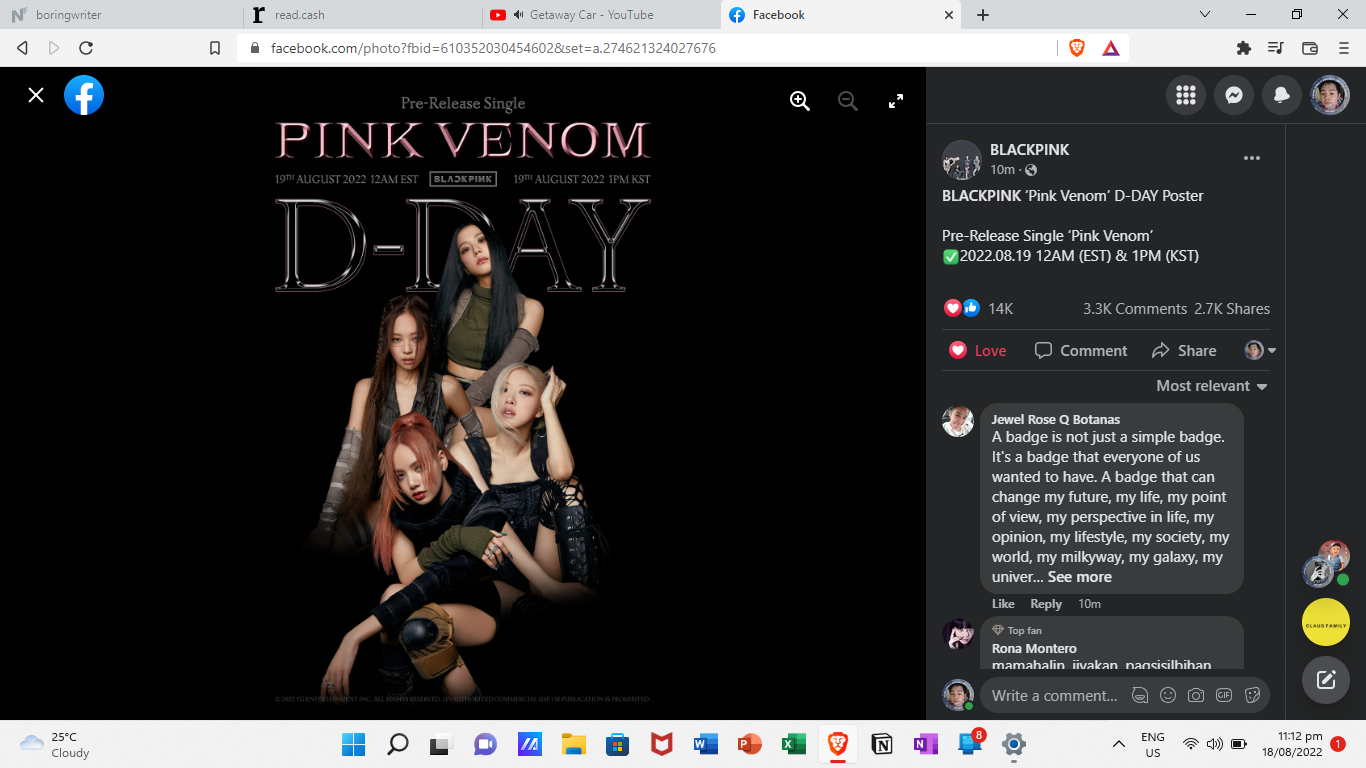Switch to the read.cash tab

click(362, 15)
